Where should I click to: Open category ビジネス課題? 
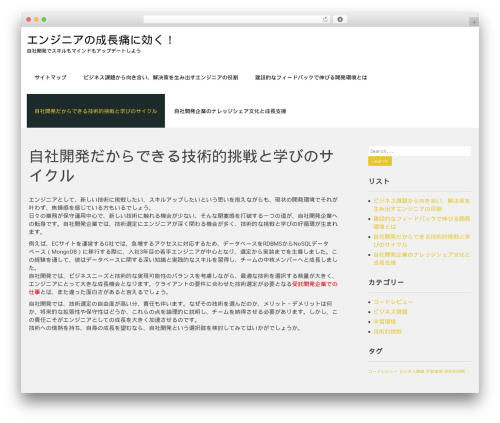tap(390, 312)
